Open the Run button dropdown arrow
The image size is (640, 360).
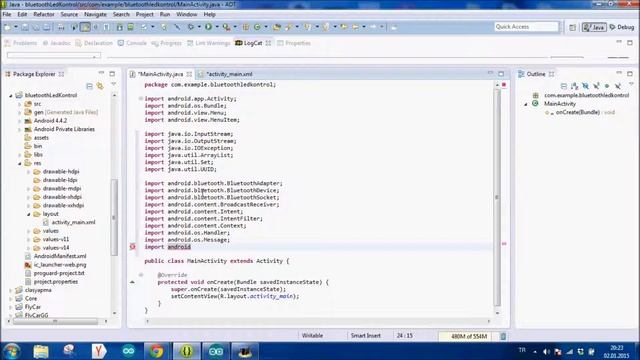pyautogui.click(x=217, y=27)
